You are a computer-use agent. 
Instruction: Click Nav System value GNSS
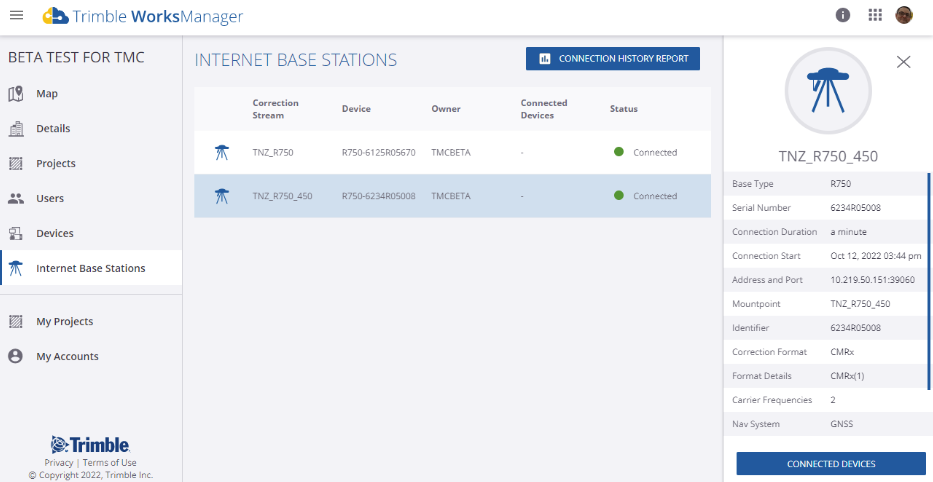coord(841,424)
